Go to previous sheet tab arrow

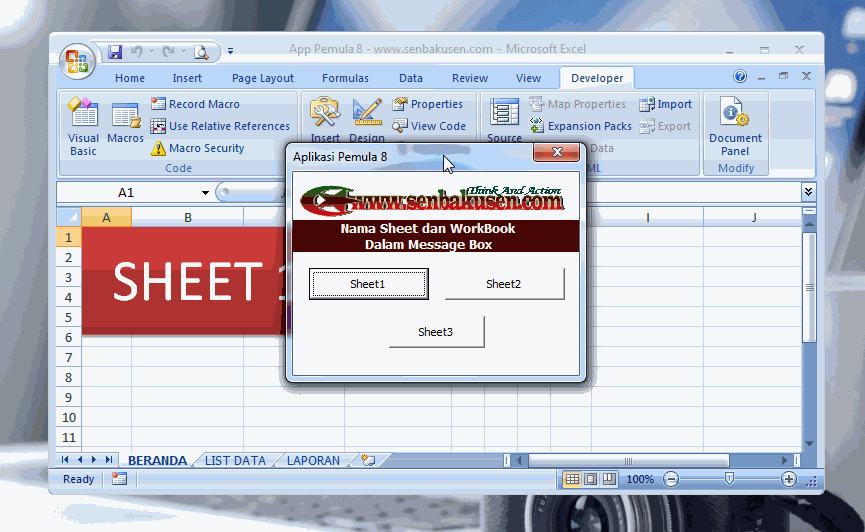click(80, 460)
